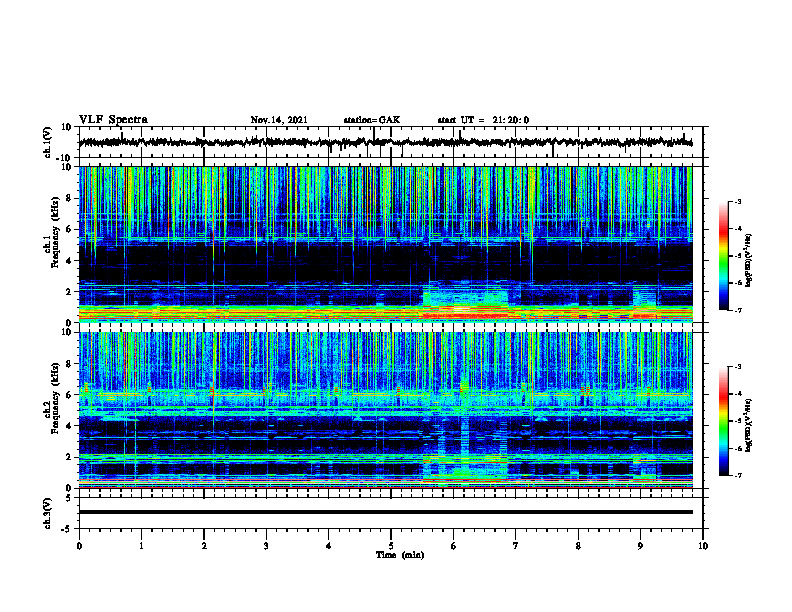
Task: Click the ch.1 low-frequency burst near minute 6
Action: (x=465, y=303)
